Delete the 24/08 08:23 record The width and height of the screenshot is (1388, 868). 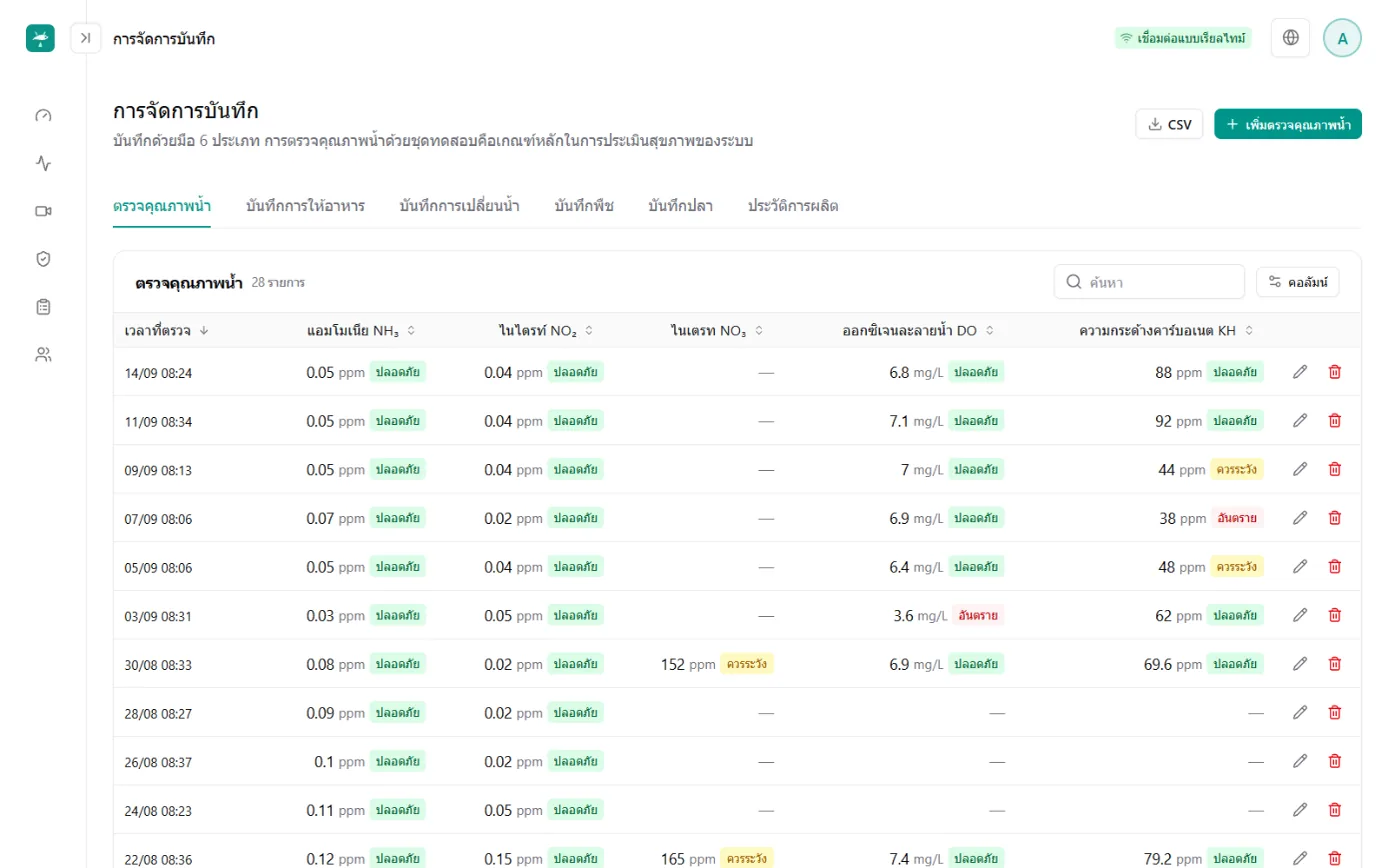[1334, 809]
